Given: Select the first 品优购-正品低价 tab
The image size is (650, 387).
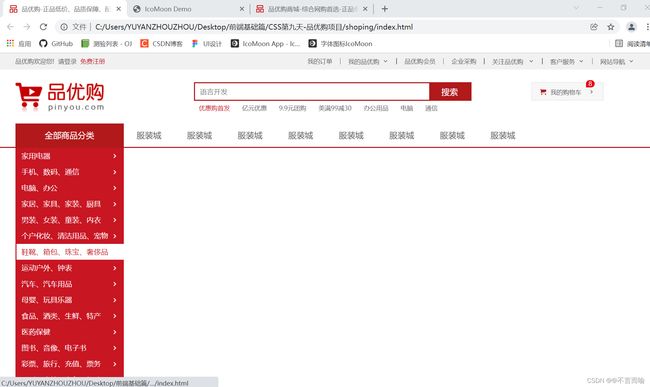Looking at the screenshot, I should click(64, 9).
